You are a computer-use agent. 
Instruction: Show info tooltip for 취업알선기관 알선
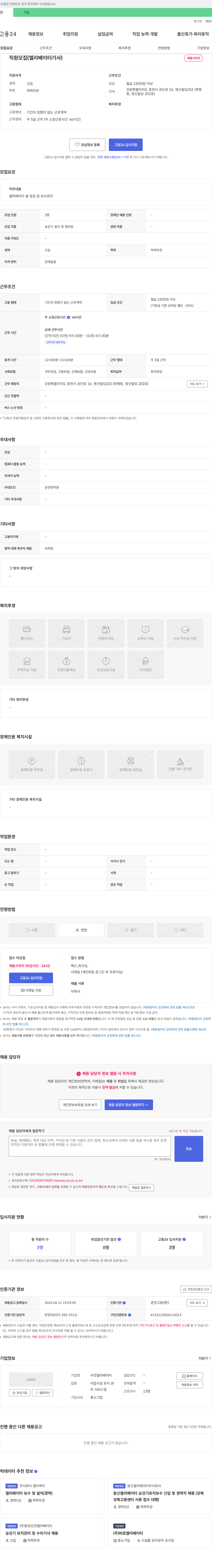(119, 1239)
